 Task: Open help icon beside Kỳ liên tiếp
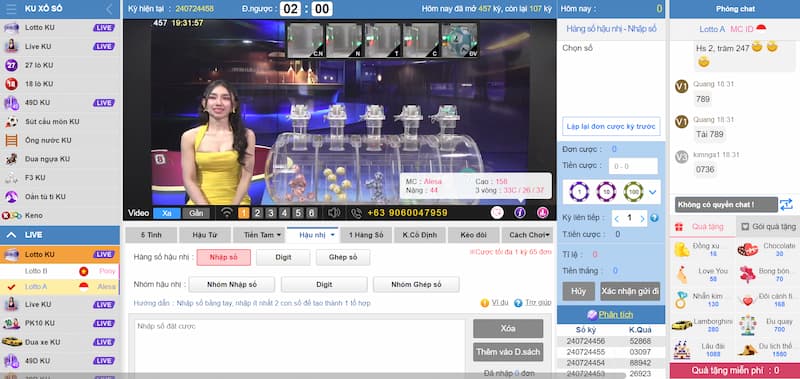654,218
